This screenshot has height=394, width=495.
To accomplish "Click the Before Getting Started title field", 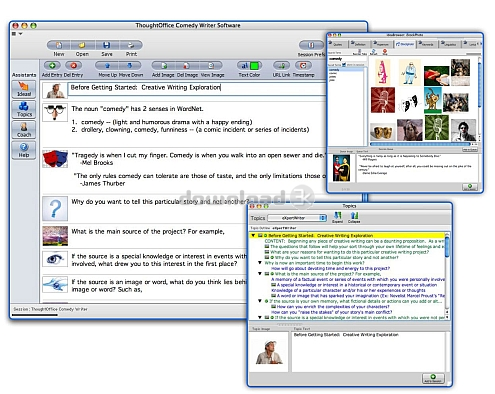I will [197, 88].
